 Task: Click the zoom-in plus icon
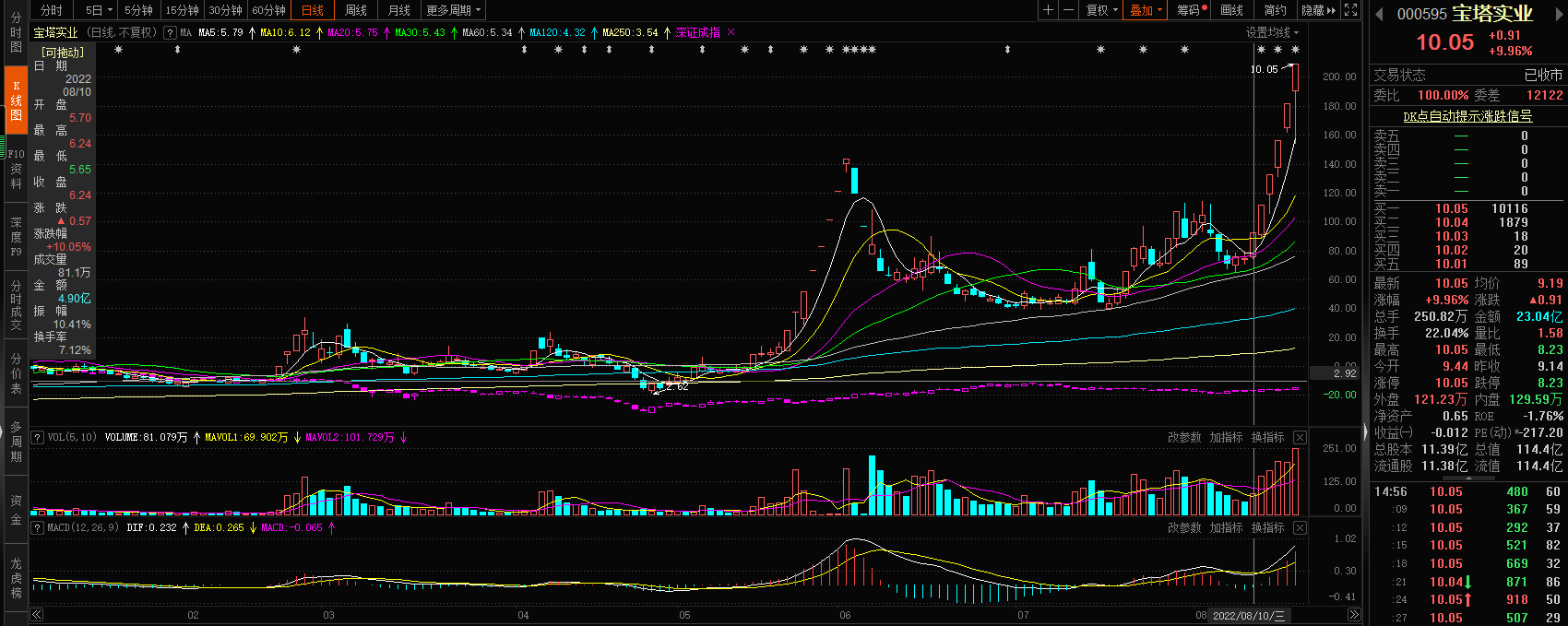[x=1048, y=10]
